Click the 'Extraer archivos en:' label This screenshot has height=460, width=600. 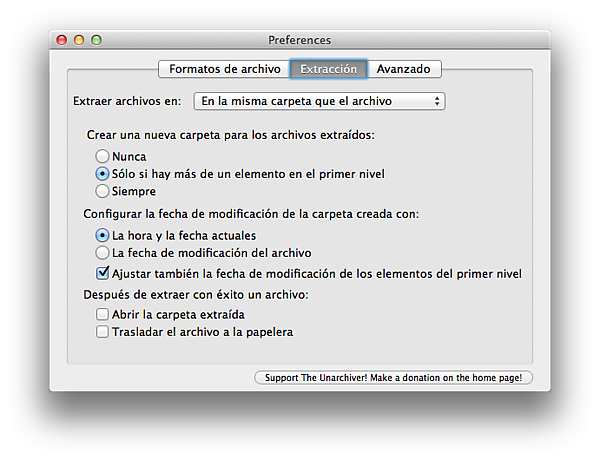(128, 101)
